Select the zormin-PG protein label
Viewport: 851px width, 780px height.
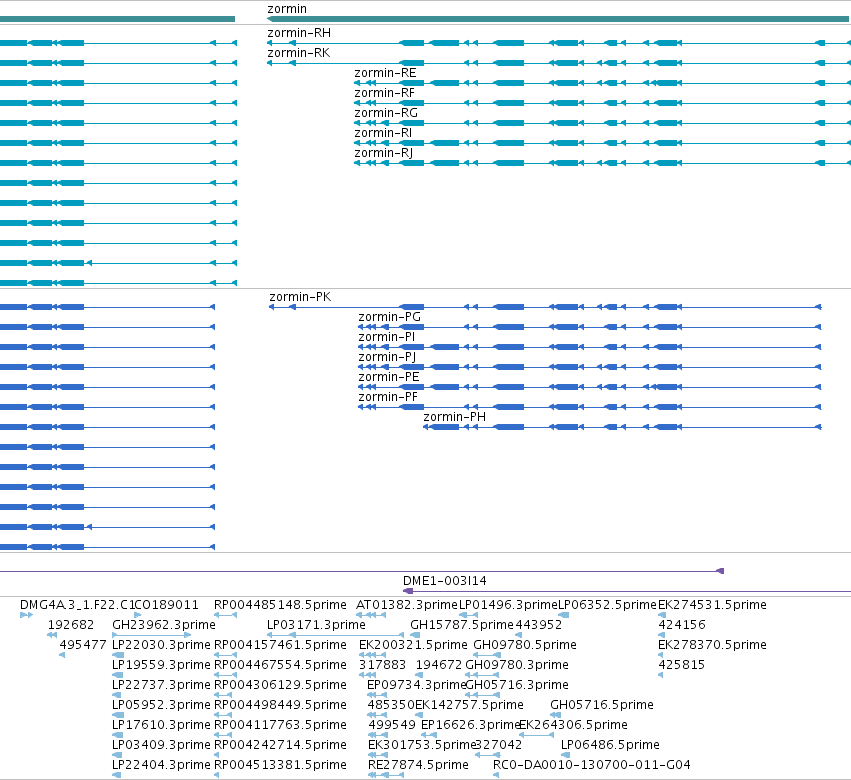coord(390,318)
